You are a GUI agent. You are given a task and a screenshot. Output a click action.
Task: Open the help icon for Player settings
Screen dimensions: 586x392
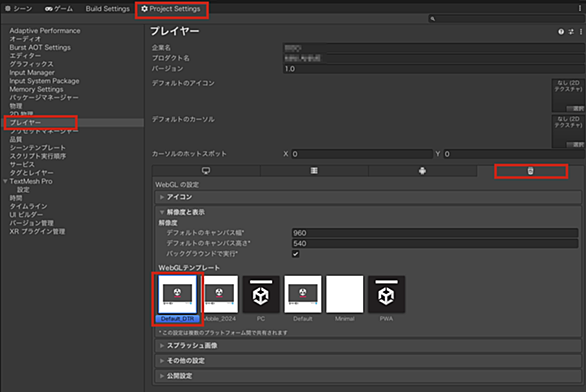(x=561, y=32)
